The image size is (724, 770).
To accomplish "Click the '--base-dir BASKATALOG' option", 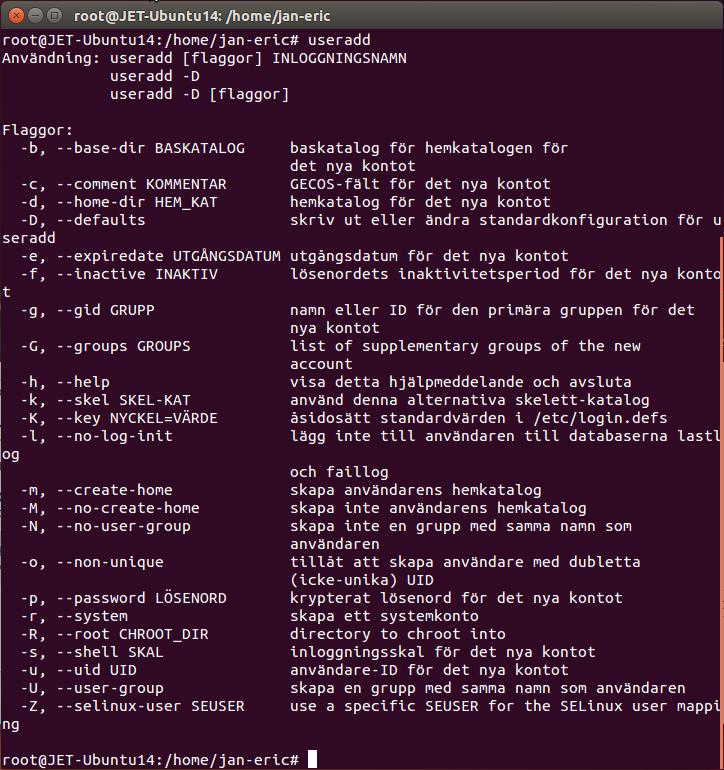I will pos(150,148).
